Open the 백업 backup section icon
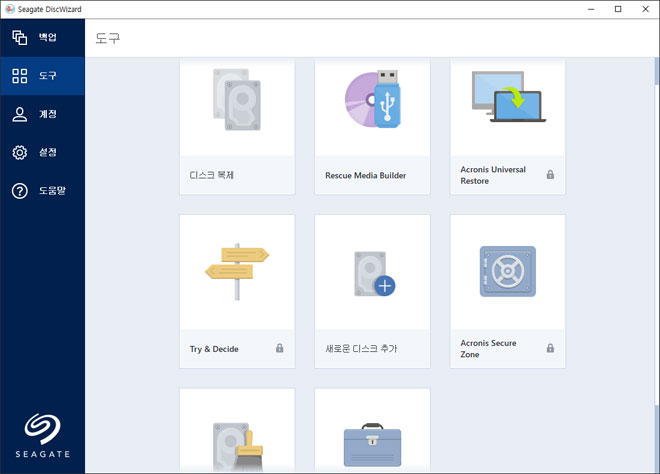Image resolution: width=660 pixels, height=474 pixels. coord(19,37)
